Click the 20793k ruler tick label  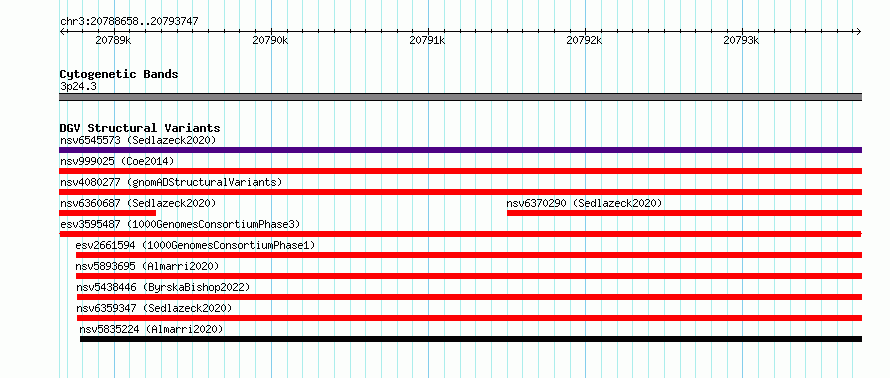pos(741,41)
